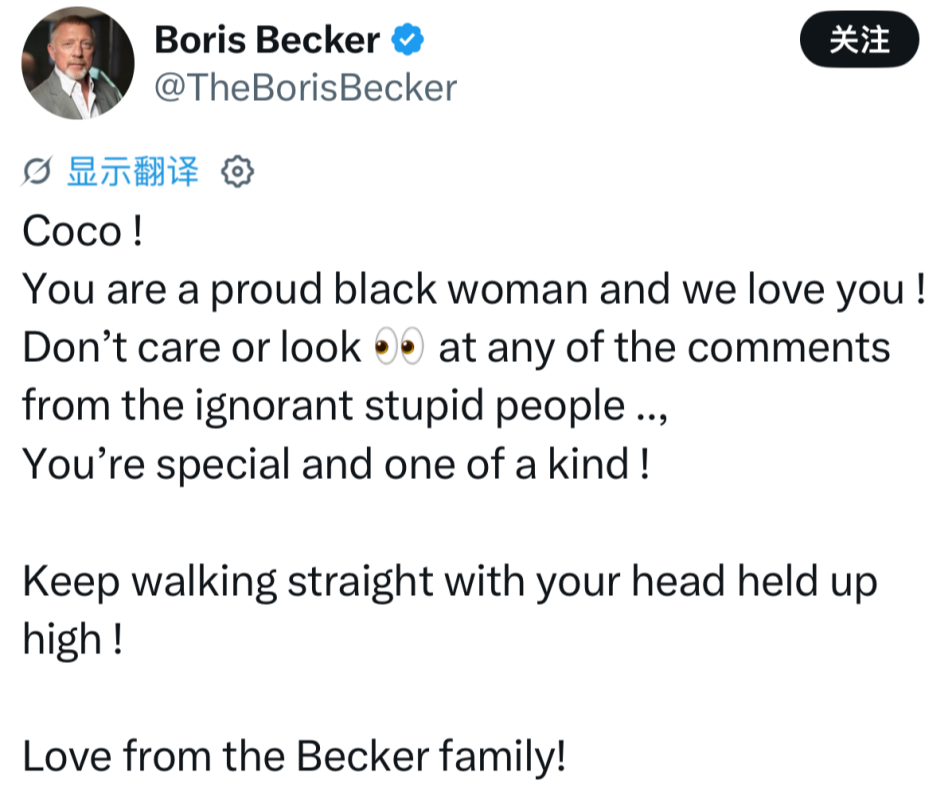The width and height of the screenshot is (936, 803).
Task: Click the 'Don't care or look' text
Action: click(x=192, y=347)
